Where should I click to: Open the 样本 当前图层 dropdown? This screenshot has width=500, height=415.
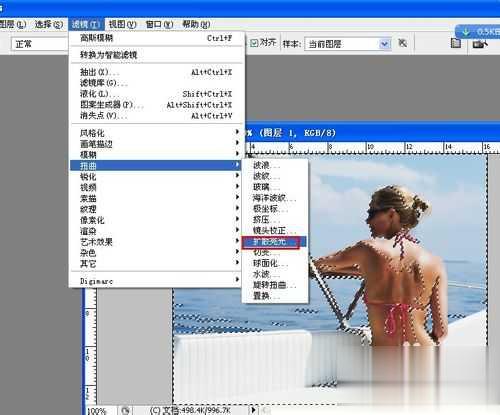pyautogui.click(x=348, y=44)
